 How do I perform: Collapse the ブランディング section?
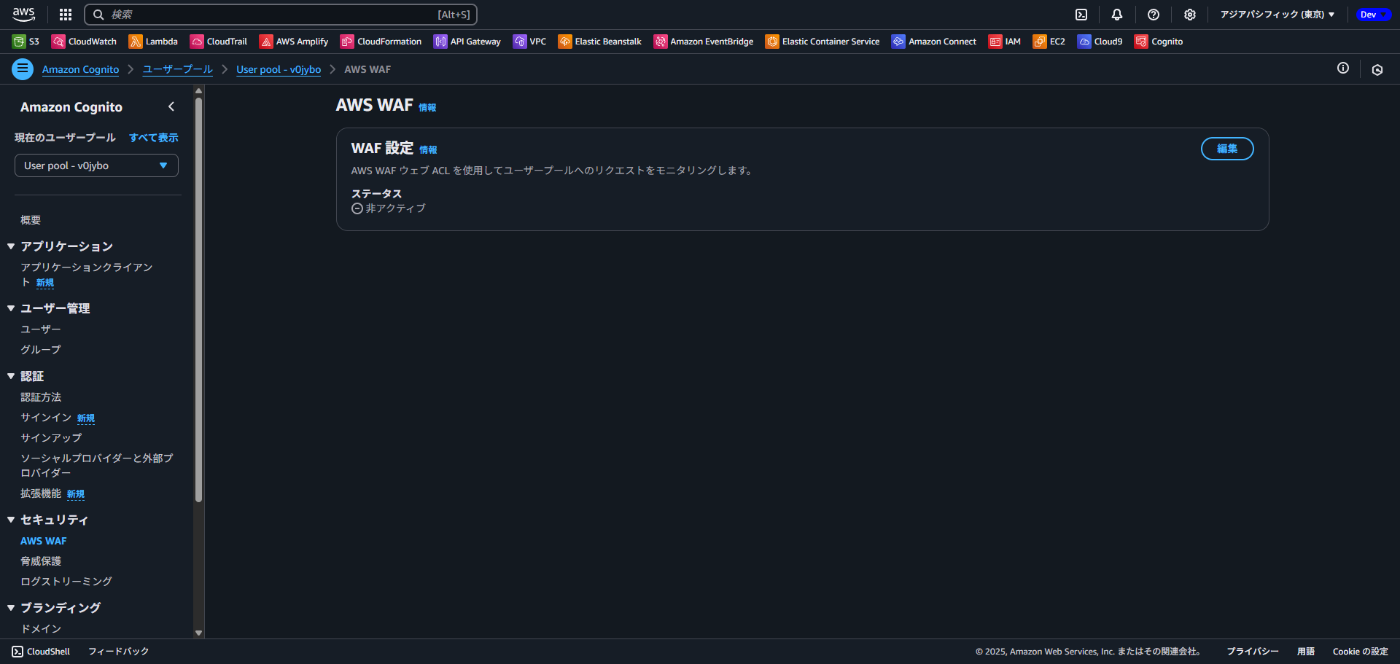(11, 608)
